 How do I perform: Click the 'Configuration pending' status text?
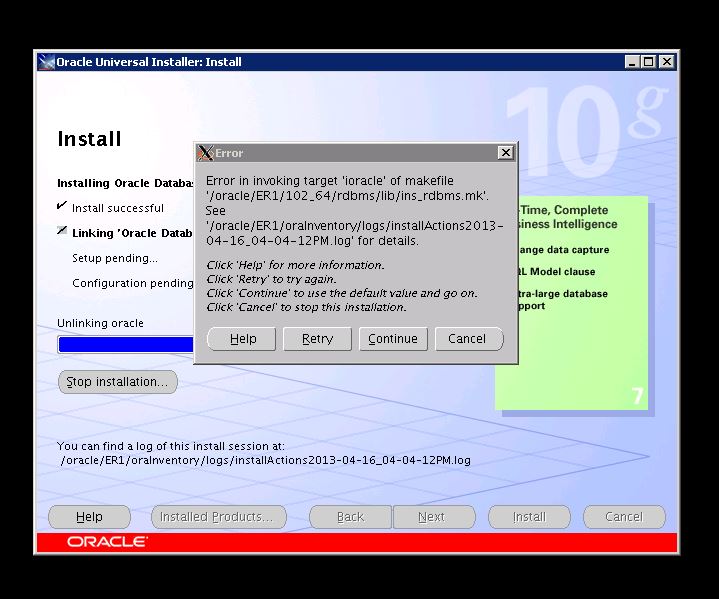click(133, 283)
